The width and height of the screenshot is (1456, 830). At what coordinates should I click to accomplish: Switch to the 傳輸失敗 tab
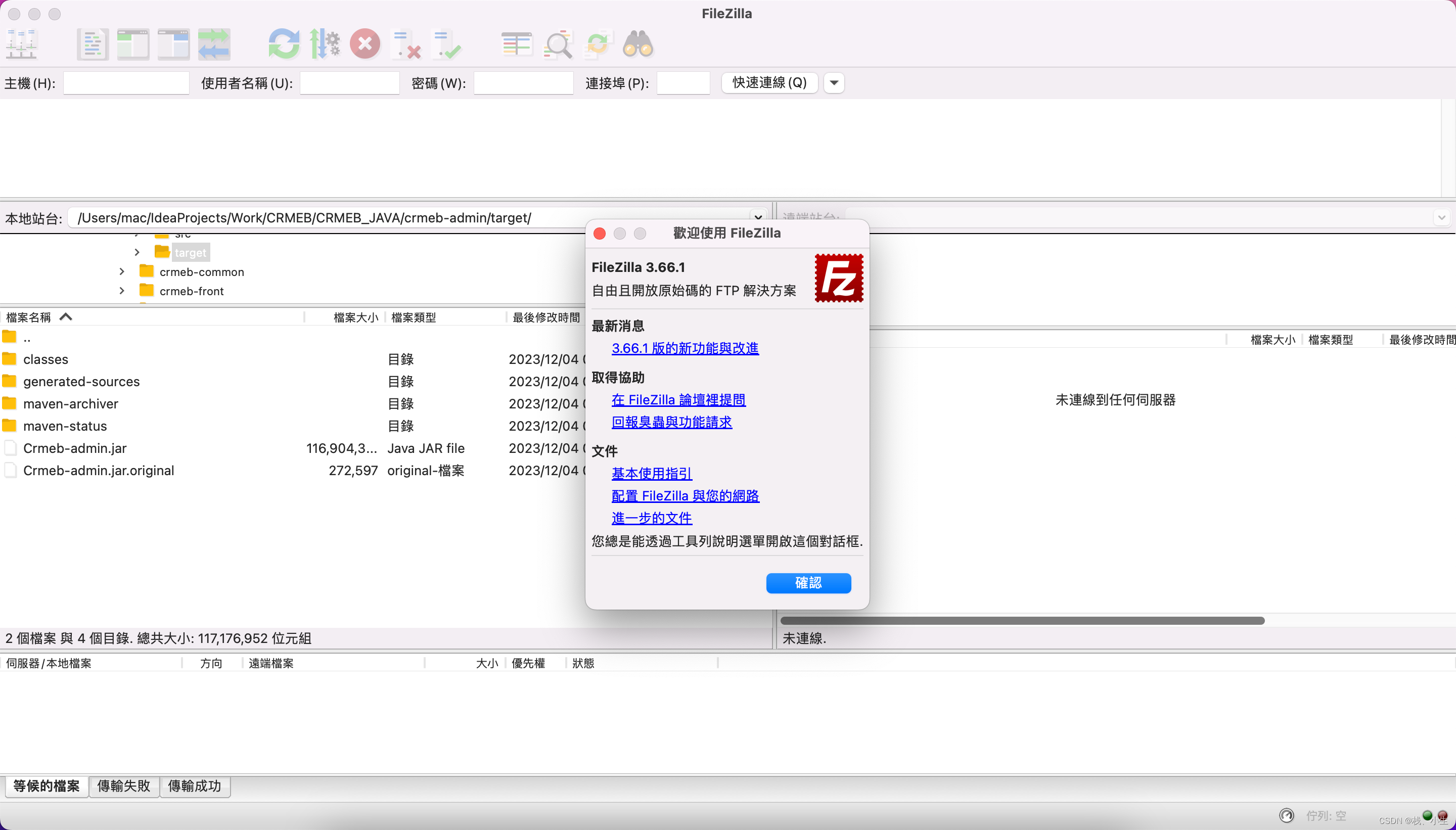(124, 786)
